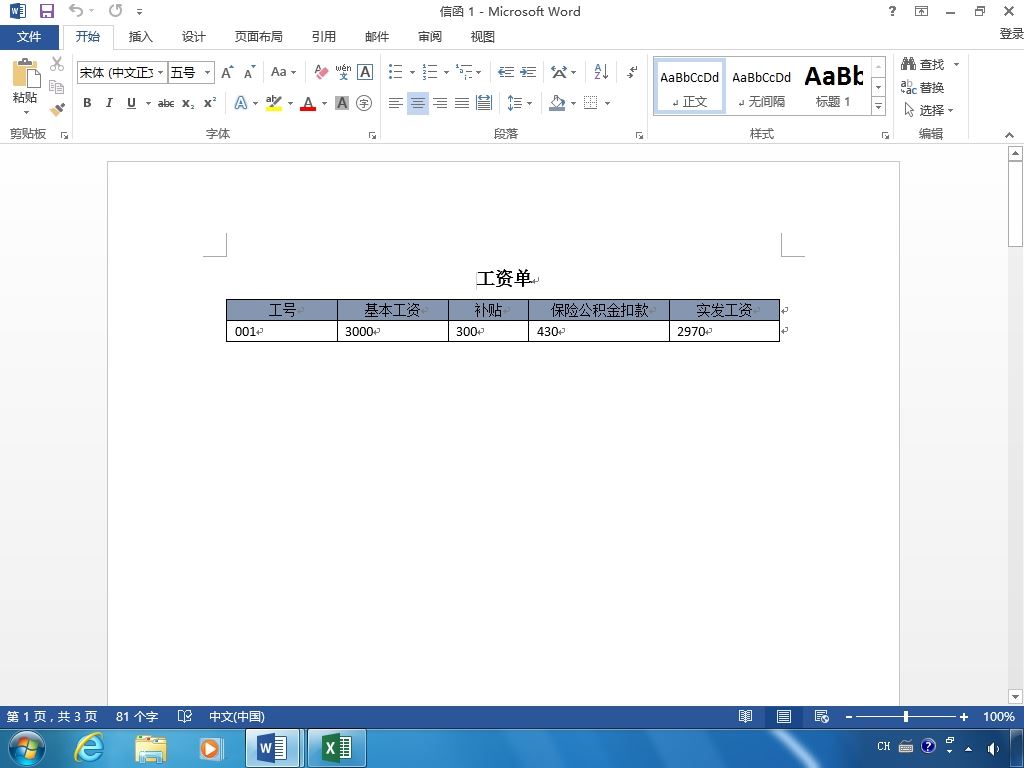
Task: Undo the last action
Action: point(76,10)
